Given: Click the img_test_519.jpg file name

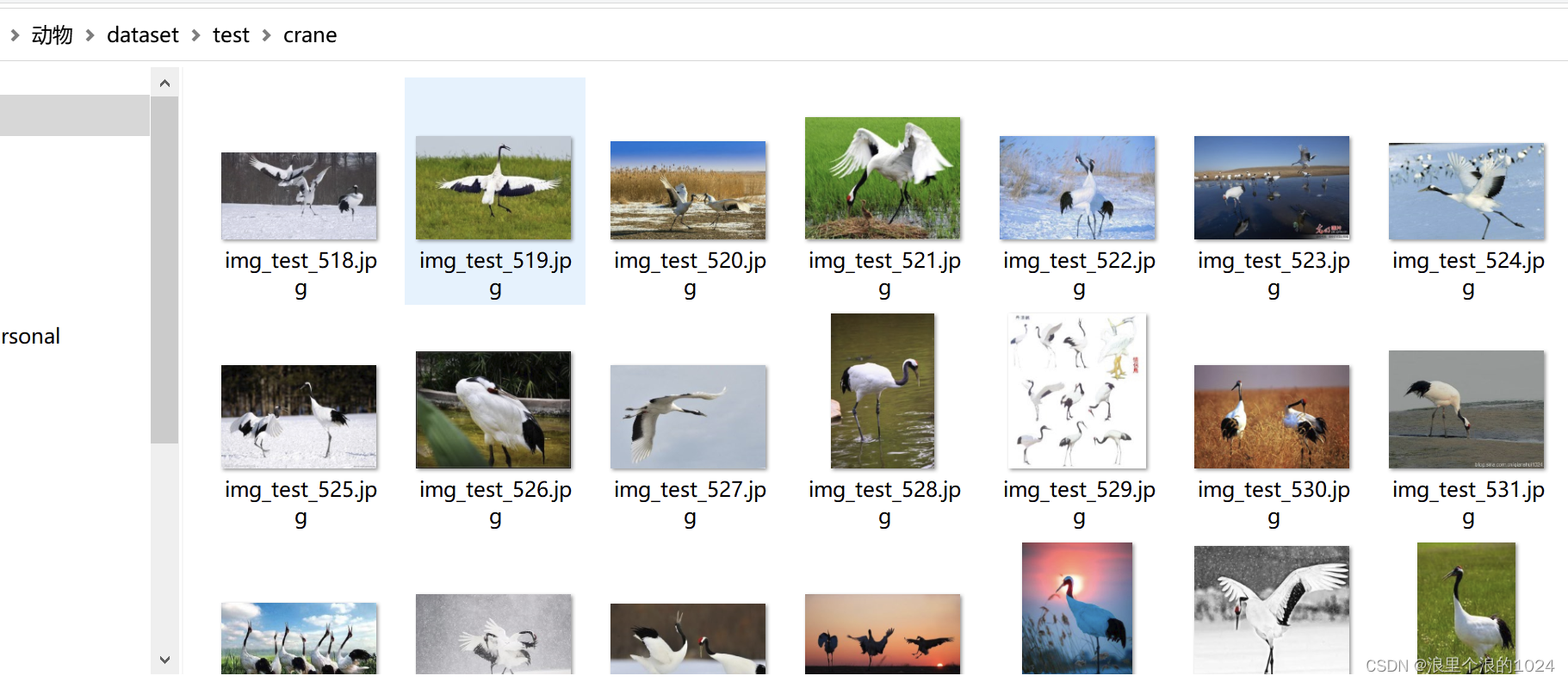Looking at the screenshot, I should [x=495, y=274].
